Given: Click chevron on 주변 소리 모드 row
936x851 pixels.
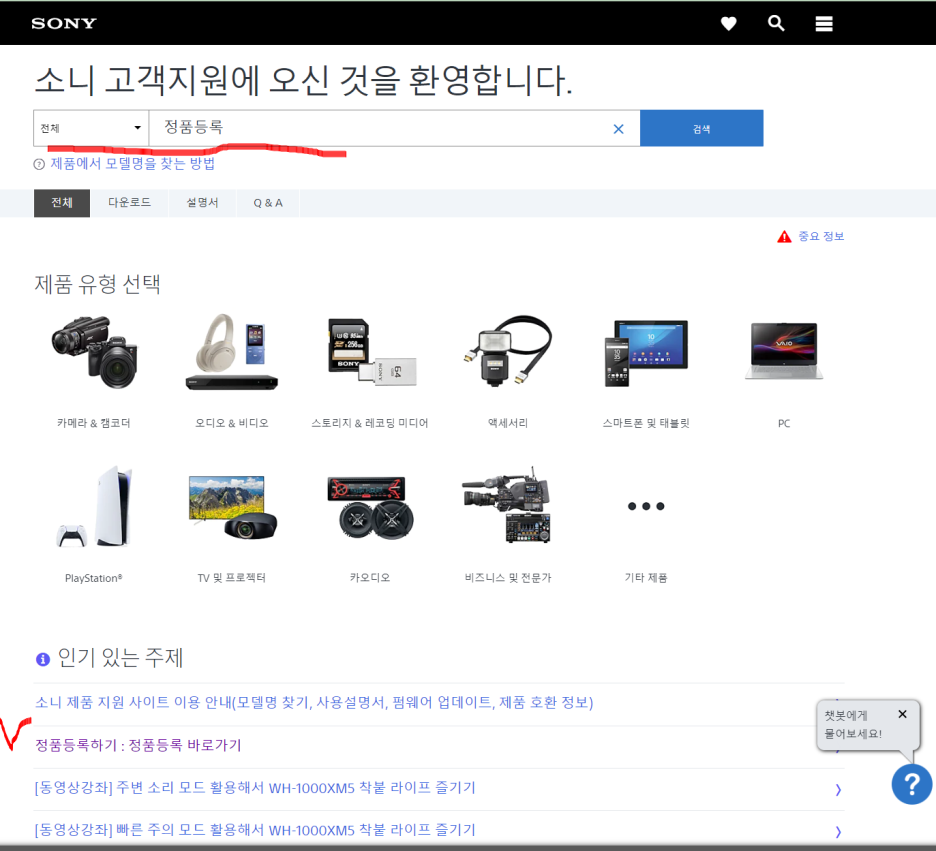Looking at the screenshot, I should coord(838,790).
